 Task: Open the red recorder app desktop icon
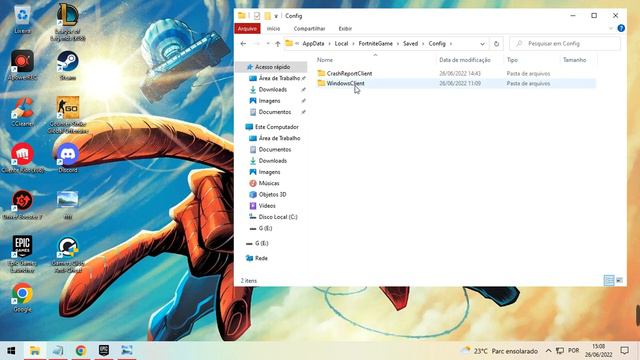22,64
